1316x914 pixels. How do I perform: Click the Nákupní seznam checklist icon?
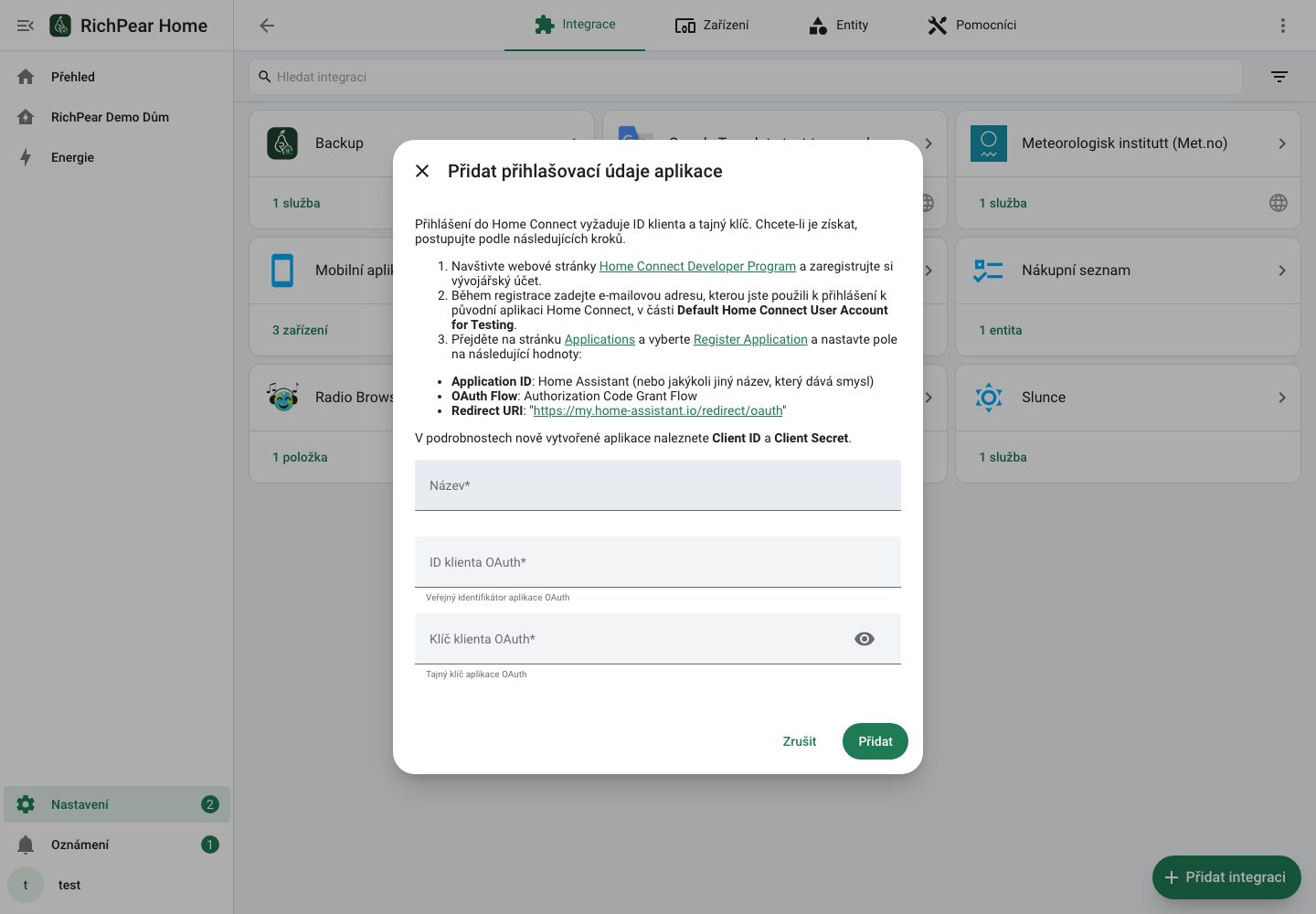pos(989,271)
